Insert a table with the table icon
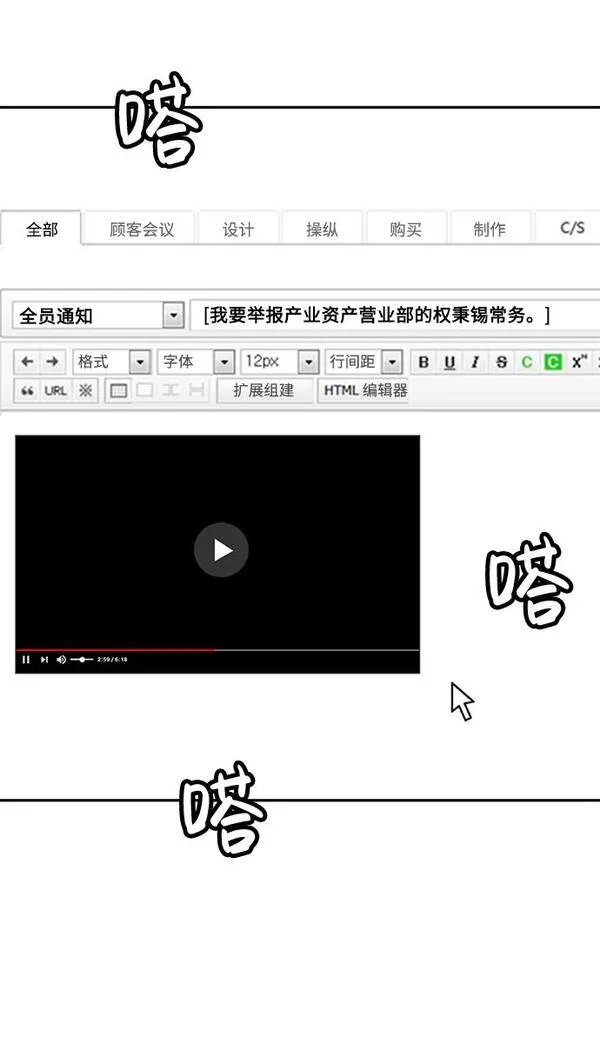The height and width of the screenshot is (1037, 600). pyautogui.click(x=118, y=390)
